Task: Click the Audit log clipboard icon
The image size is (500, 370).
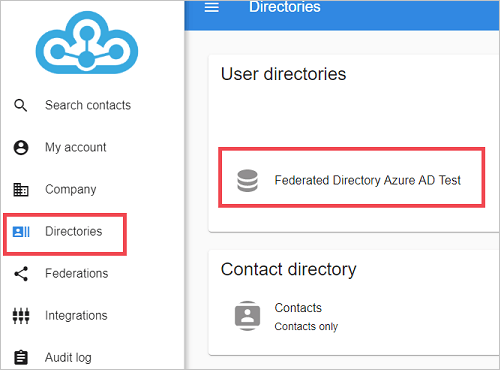Action: [x=21, y=358]
